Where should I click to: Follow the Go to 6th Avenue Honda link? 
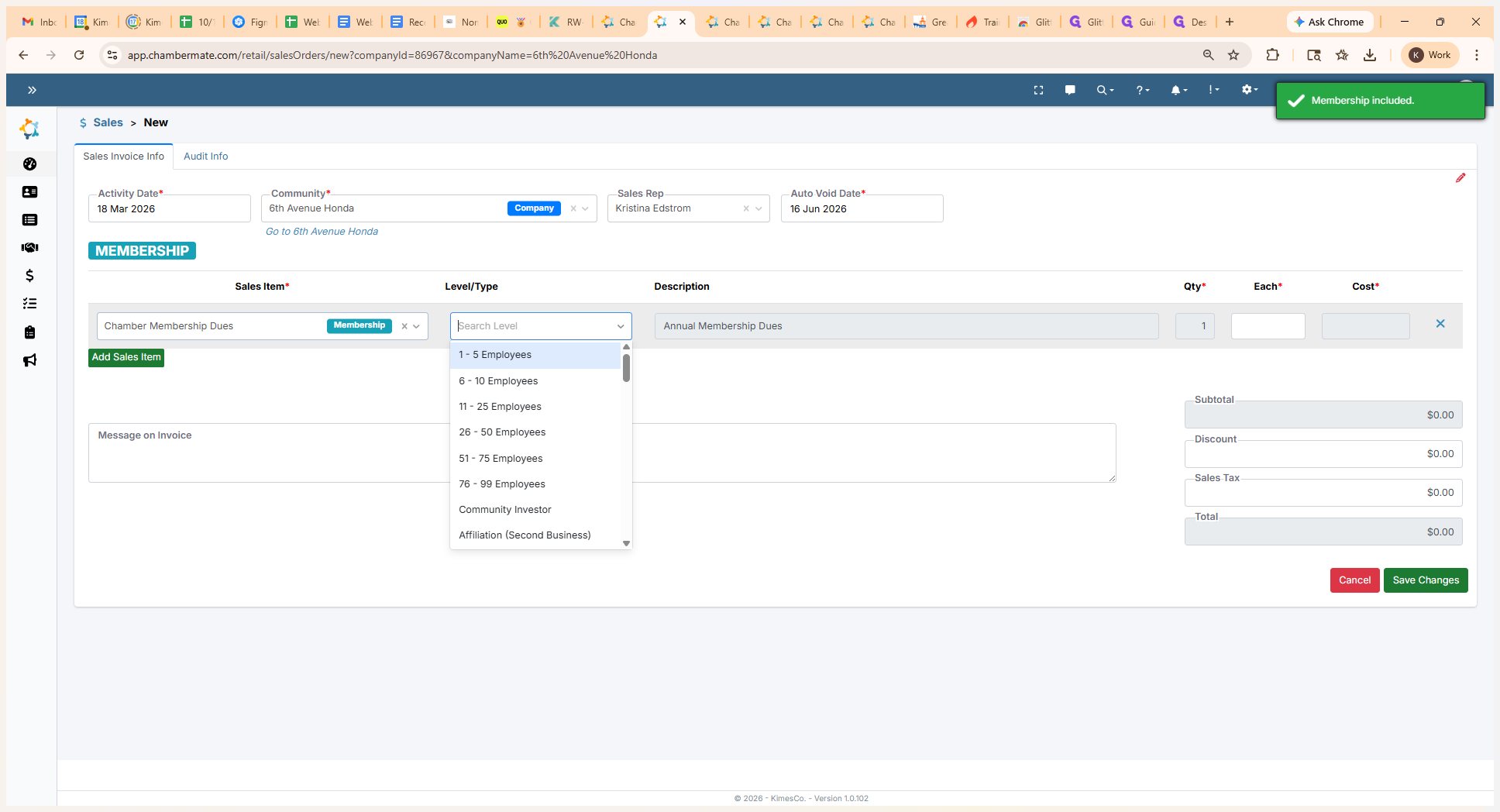[322, 232]
